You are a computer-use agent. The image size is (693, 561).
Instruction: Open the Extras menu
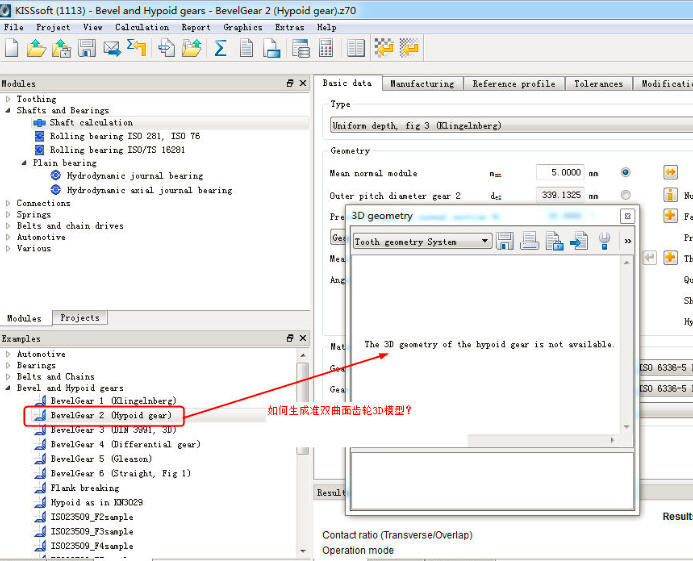(x=289, y=27)
